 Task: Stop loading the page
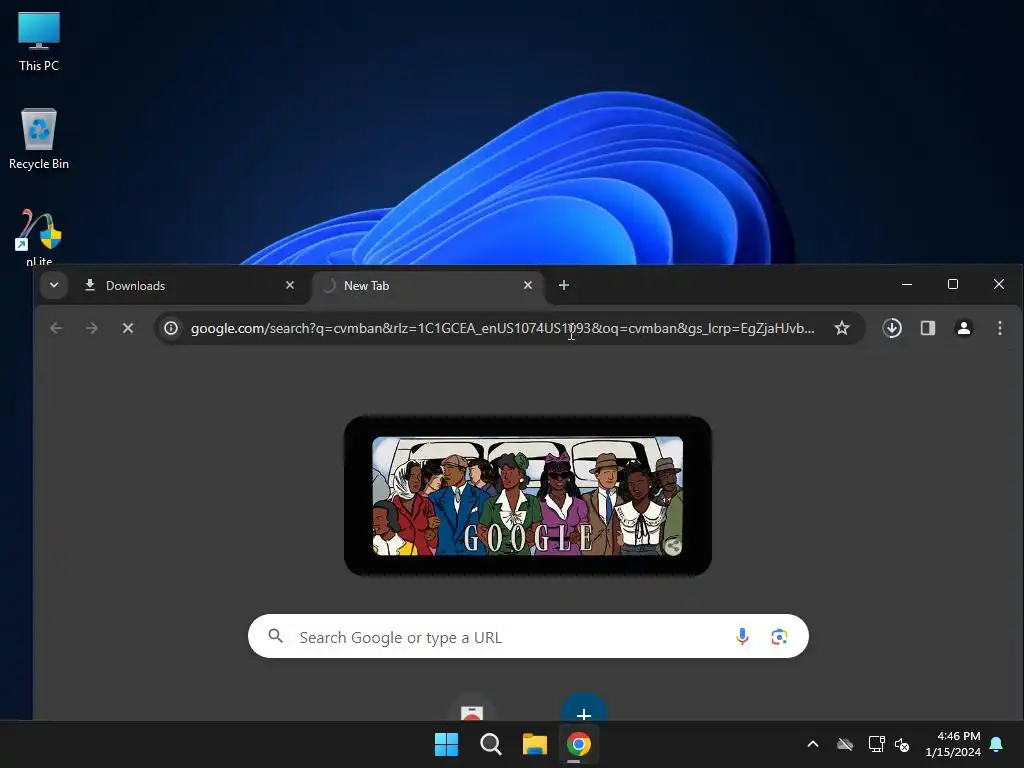[128, 328]
